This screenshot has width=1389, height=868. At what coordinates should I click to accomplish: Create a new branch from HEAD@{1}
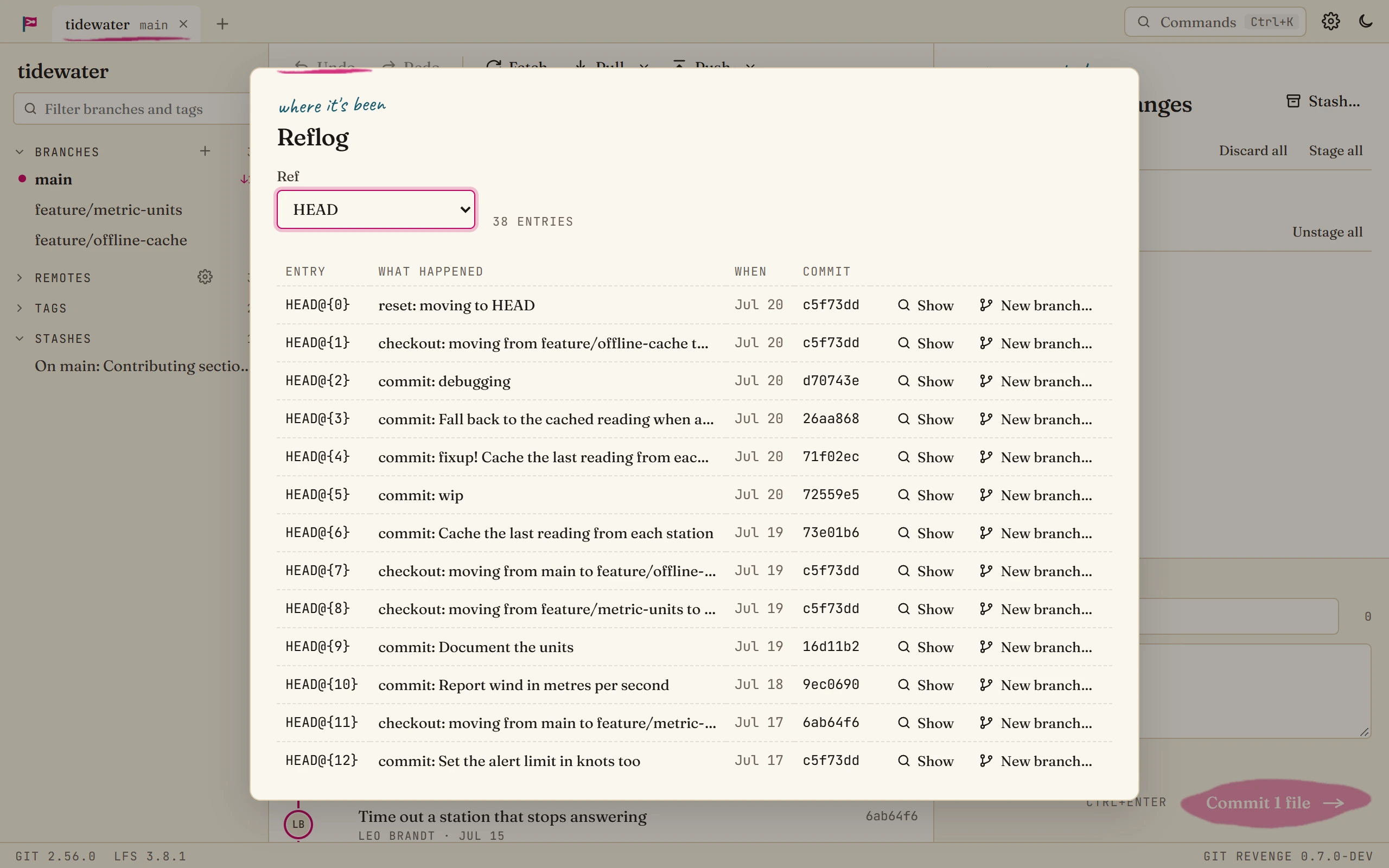tap(1036, 343)
